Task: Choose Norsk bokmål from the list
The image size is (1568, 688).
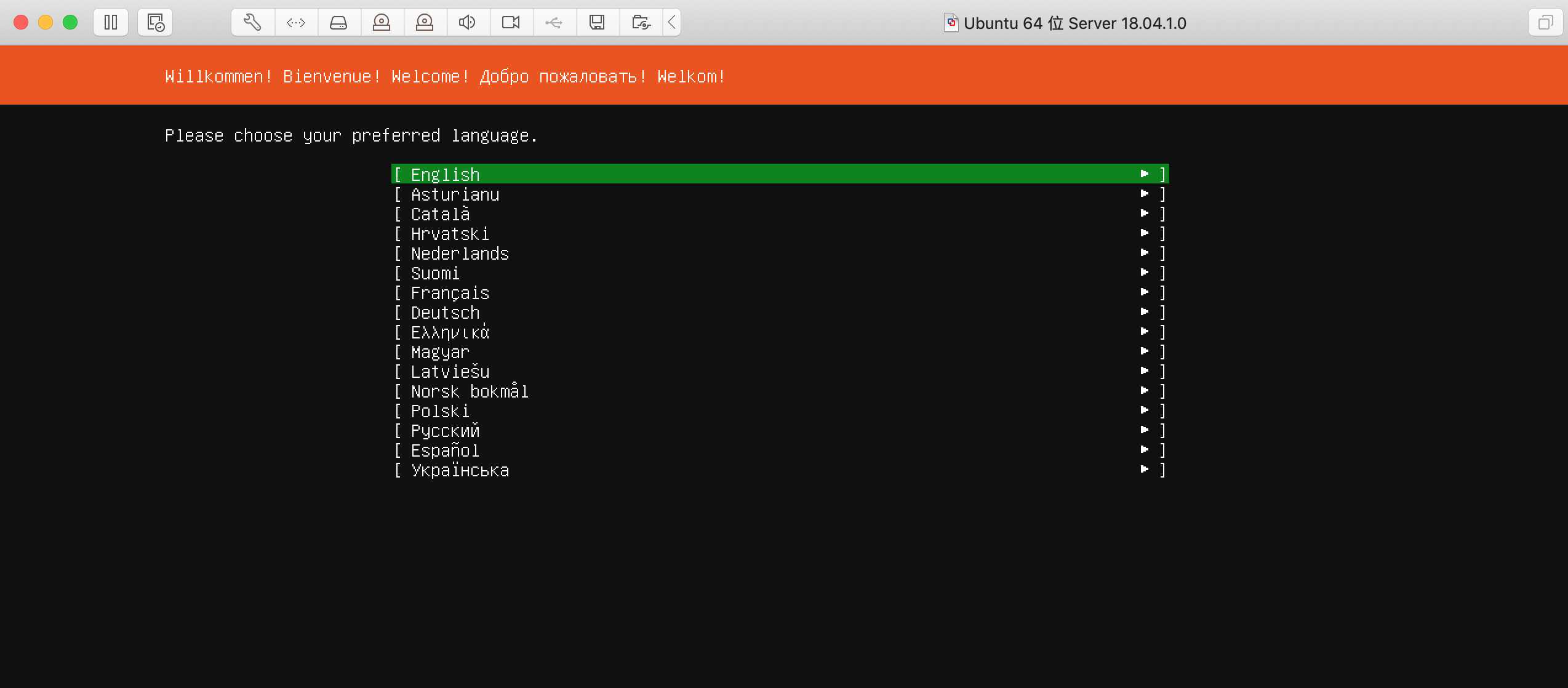Action: click(780, 391)
